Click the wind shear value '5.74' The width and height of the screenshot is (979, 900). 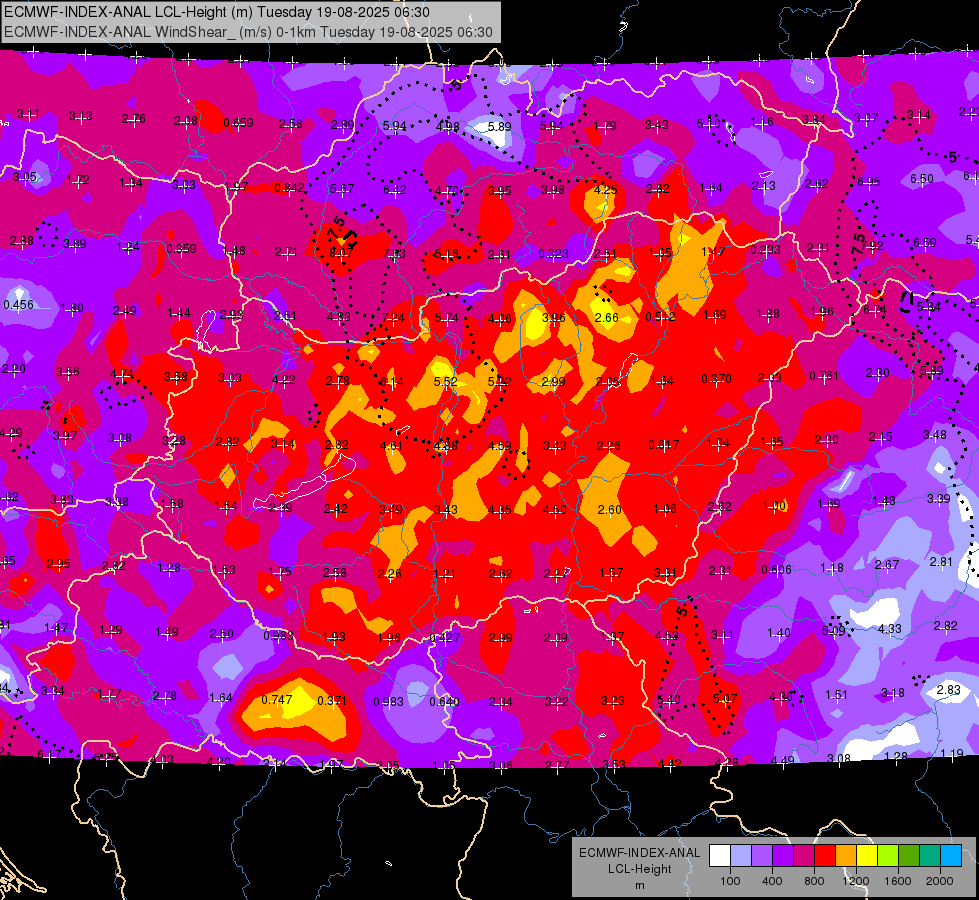point(446,318)
